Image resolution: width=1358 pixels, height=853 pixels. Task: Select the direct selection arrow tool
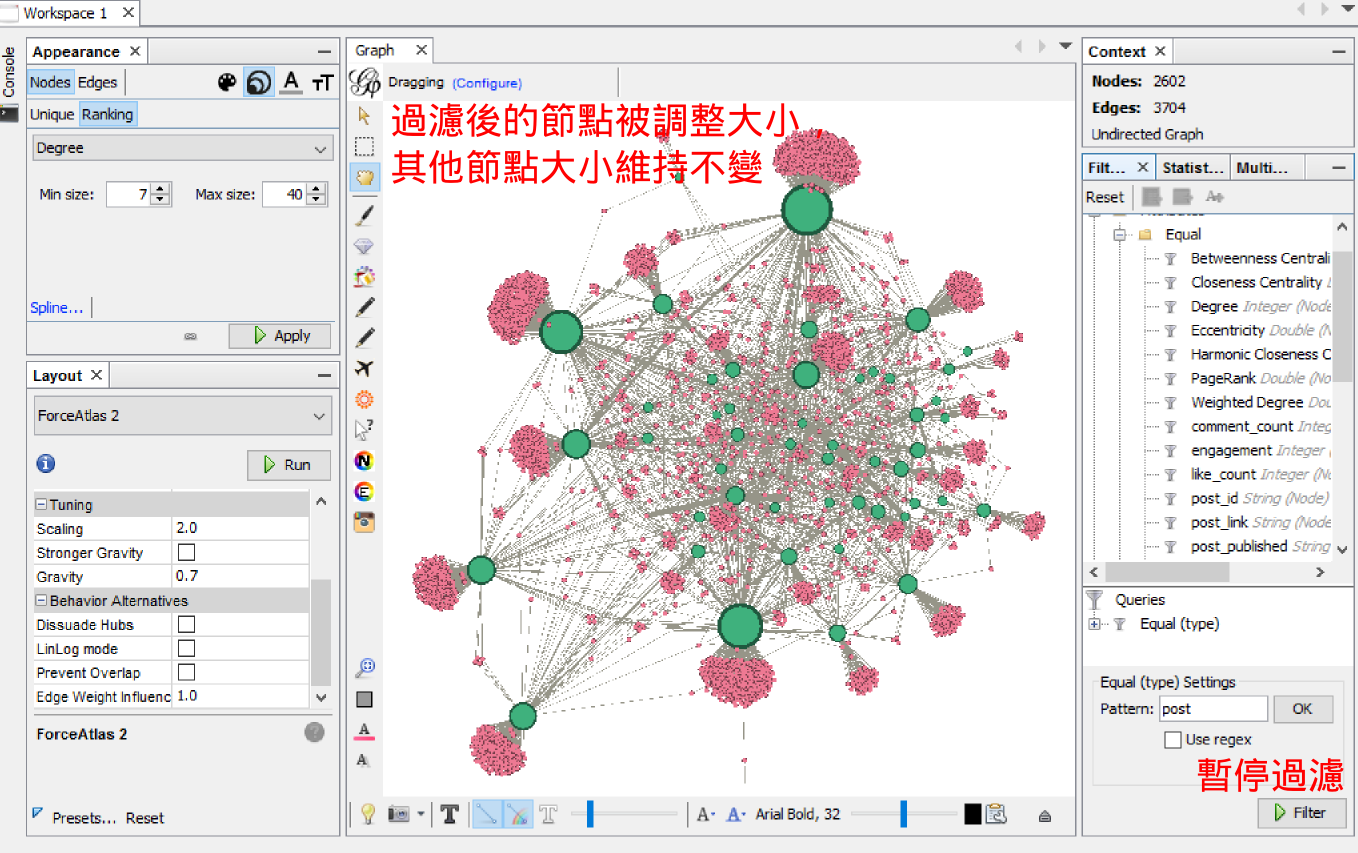[364, 116]
